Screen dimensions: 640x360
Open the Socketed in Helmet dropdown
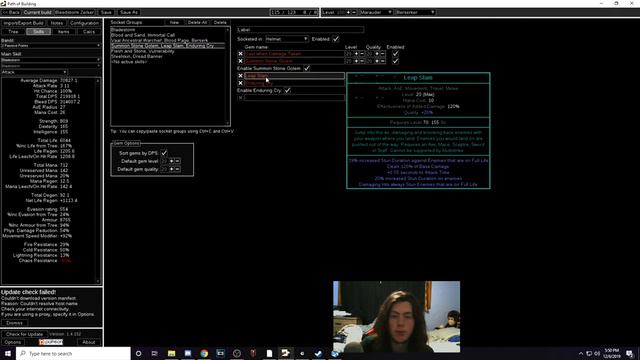pos(287,39)
